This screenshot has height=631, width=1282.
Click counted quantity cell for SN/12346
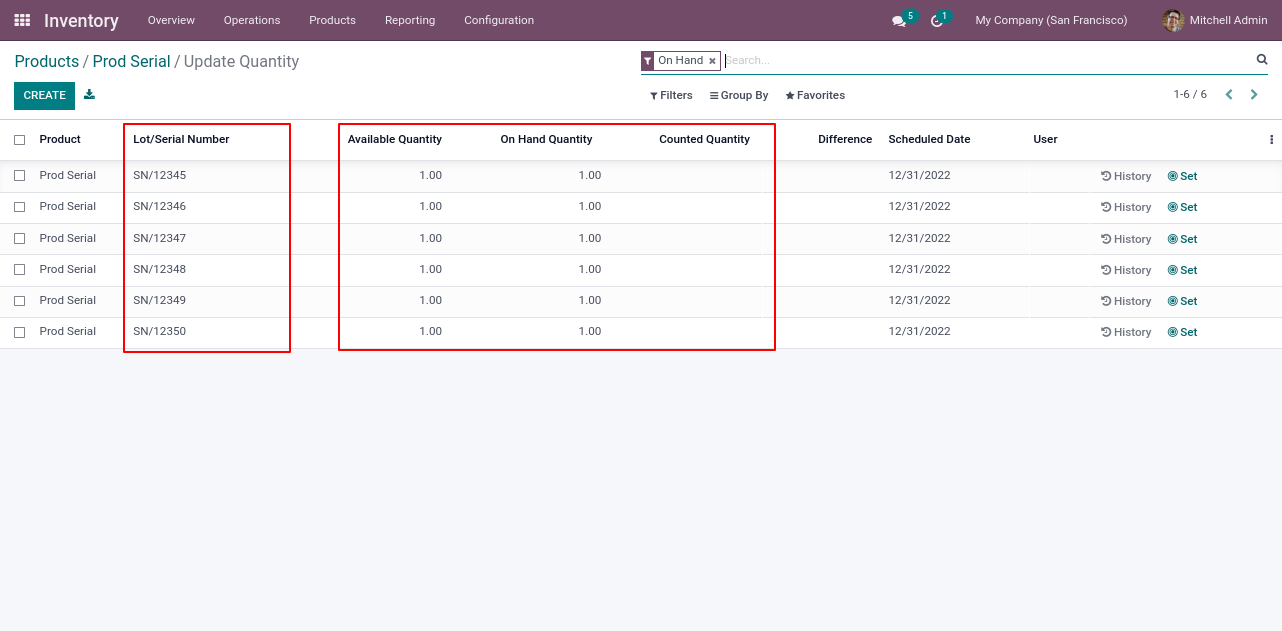click(685, 207)
